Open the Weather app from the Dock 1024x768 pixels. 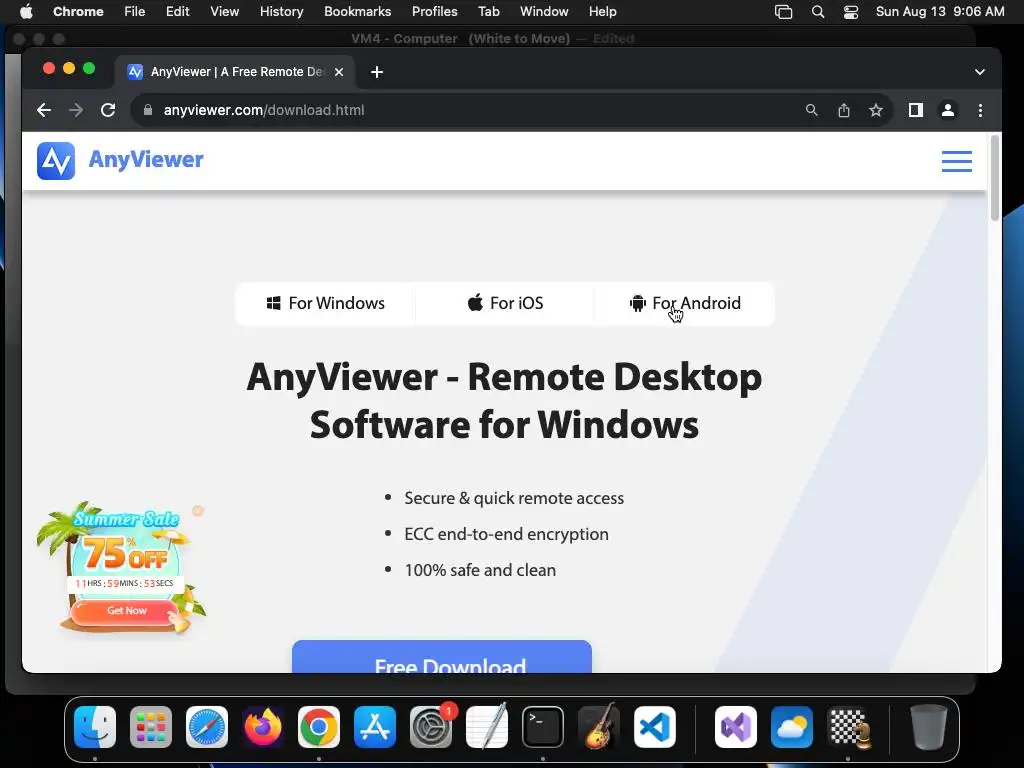click(792, 727)
